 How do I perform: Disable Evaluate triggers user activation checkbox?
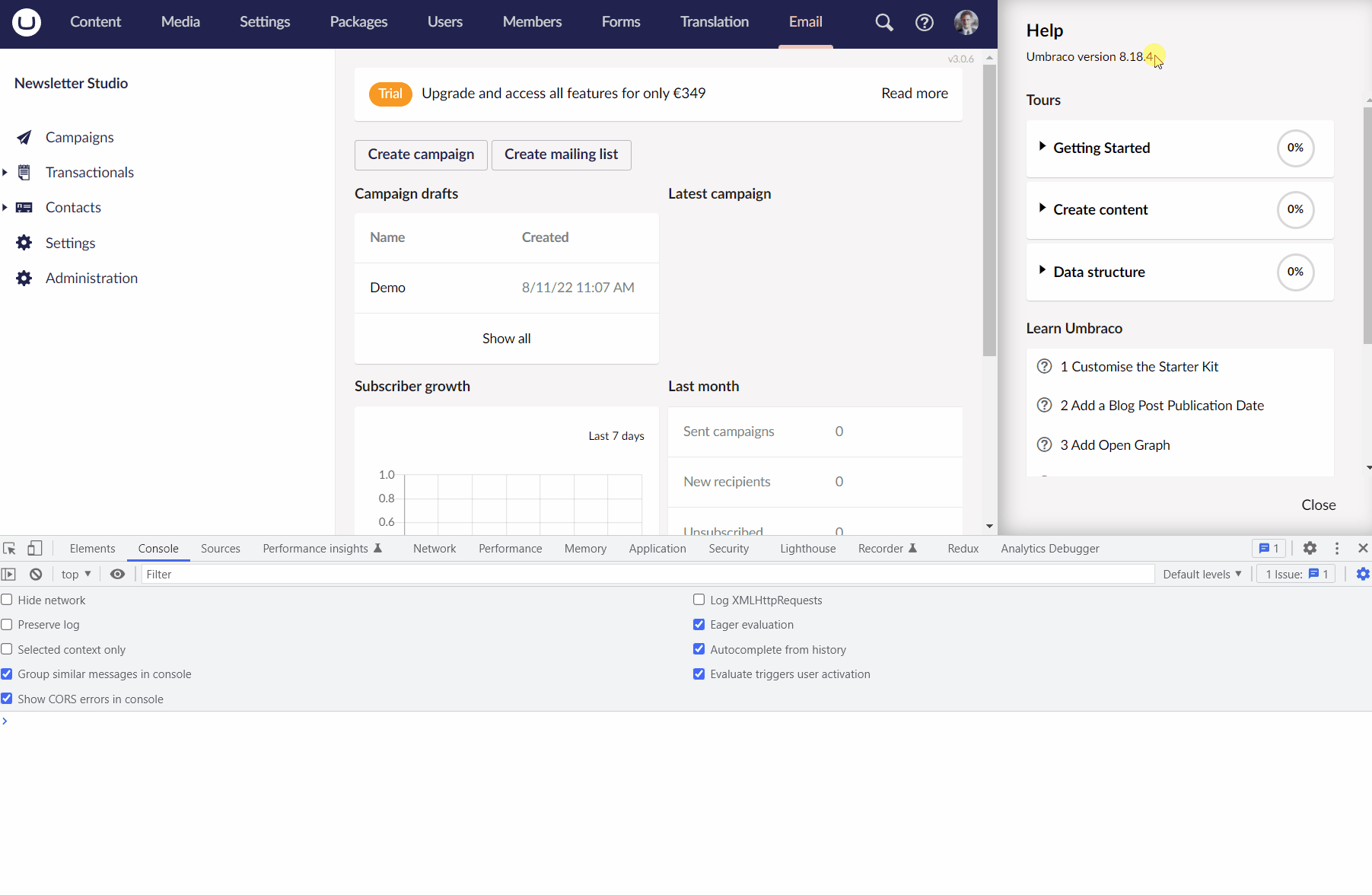(699, 674)
